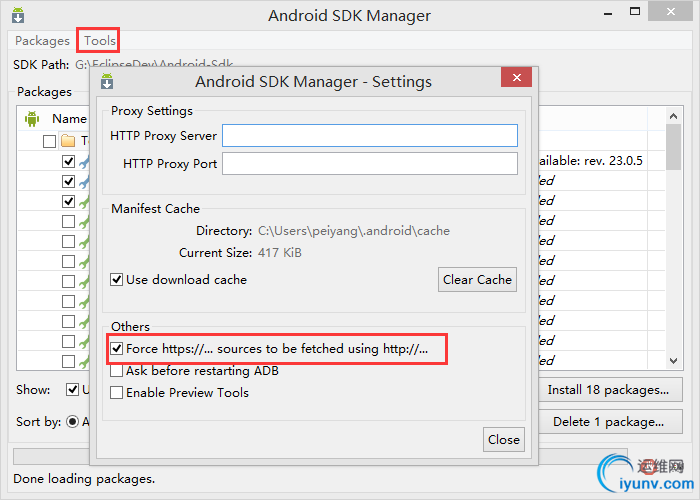Click the 417 KiB size value

pos(279,253)
